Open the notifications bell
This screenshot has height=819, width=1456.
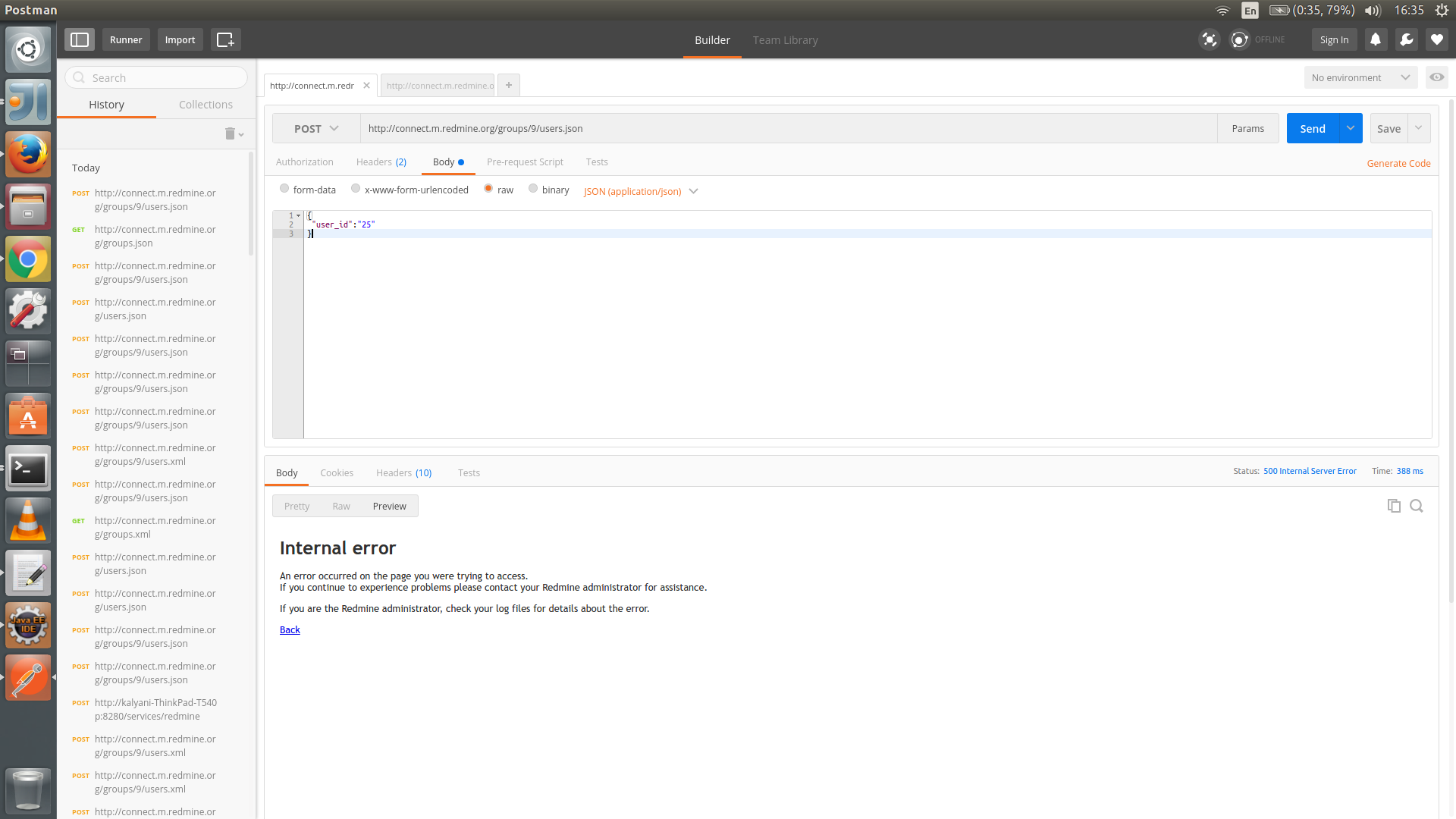[1376, 39]
